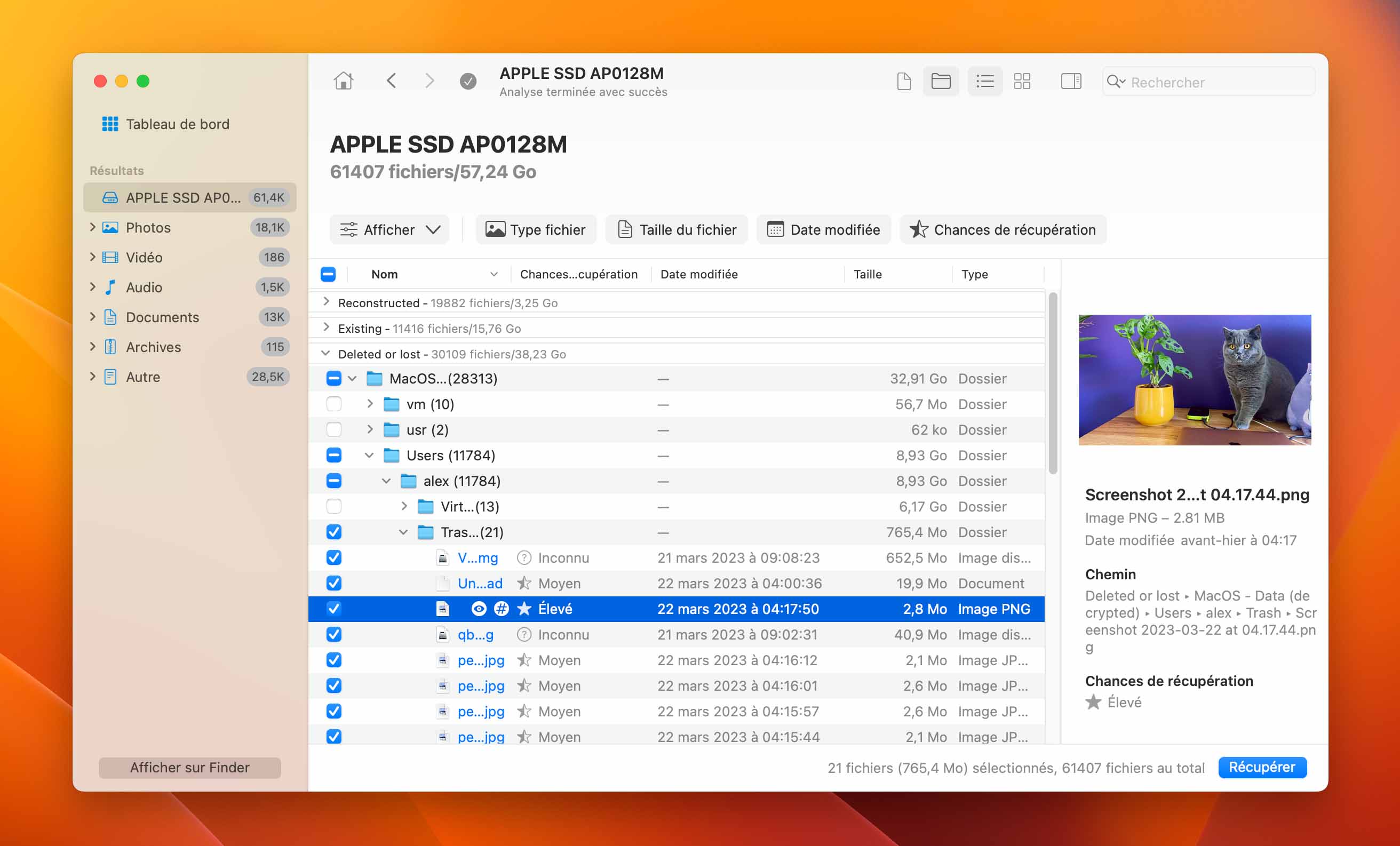The image size is (1400, 846).
Task: Expand the Photos category in sidebar
Action: coord(93,227)
